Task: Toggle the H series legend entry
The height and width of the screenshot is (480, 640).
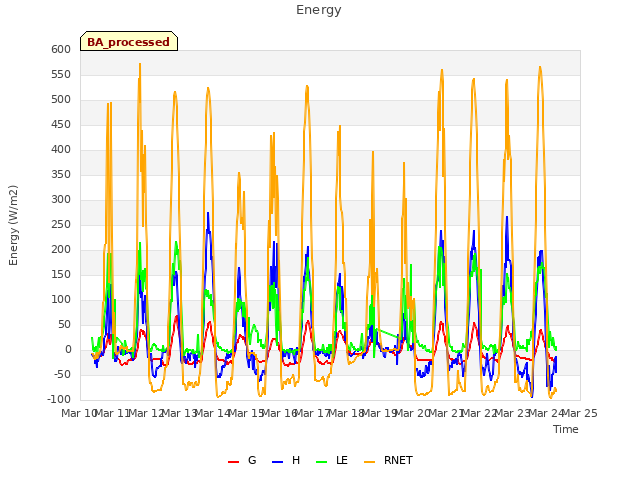Action: (286, 460)
